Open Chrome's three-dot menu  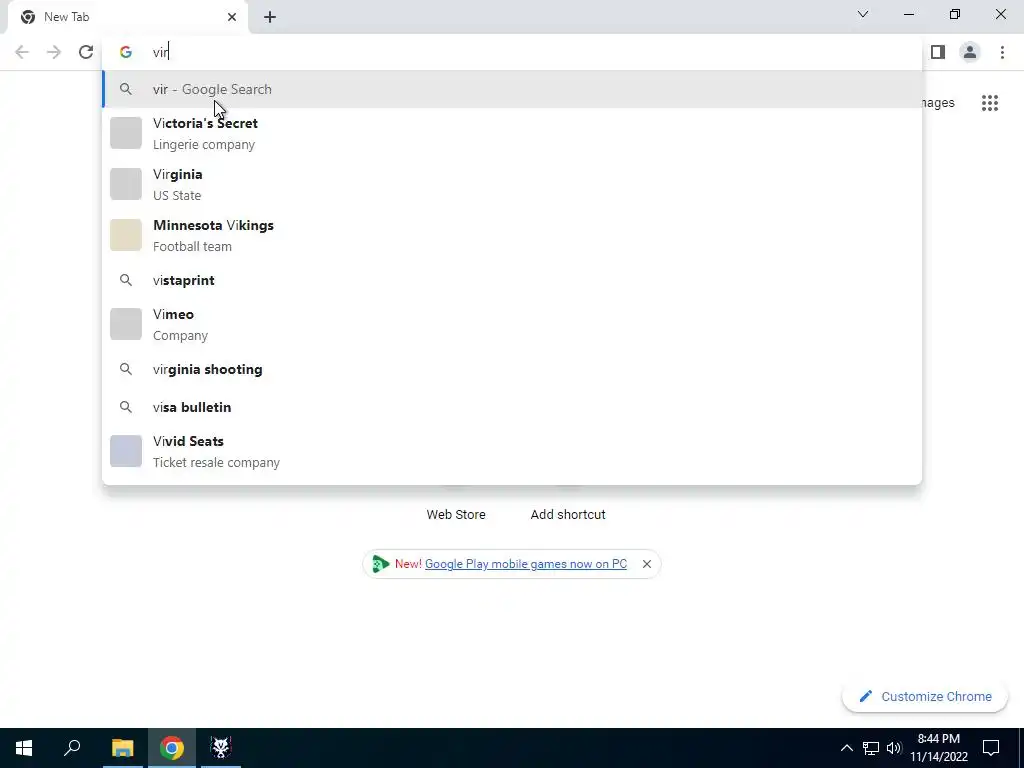click(1002, 52)
